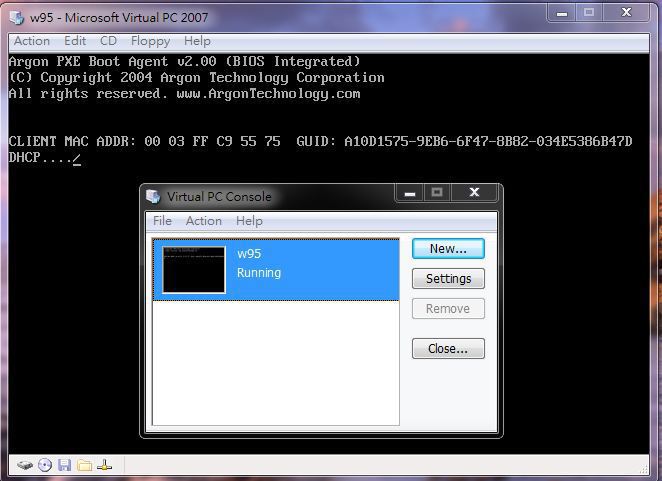Click the CD drive status icon

coord(45,465)
